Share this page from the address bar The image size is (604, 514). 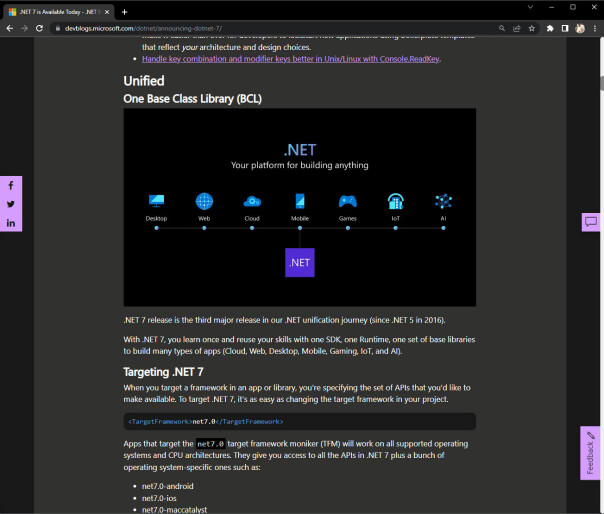[x=517, y=28]
